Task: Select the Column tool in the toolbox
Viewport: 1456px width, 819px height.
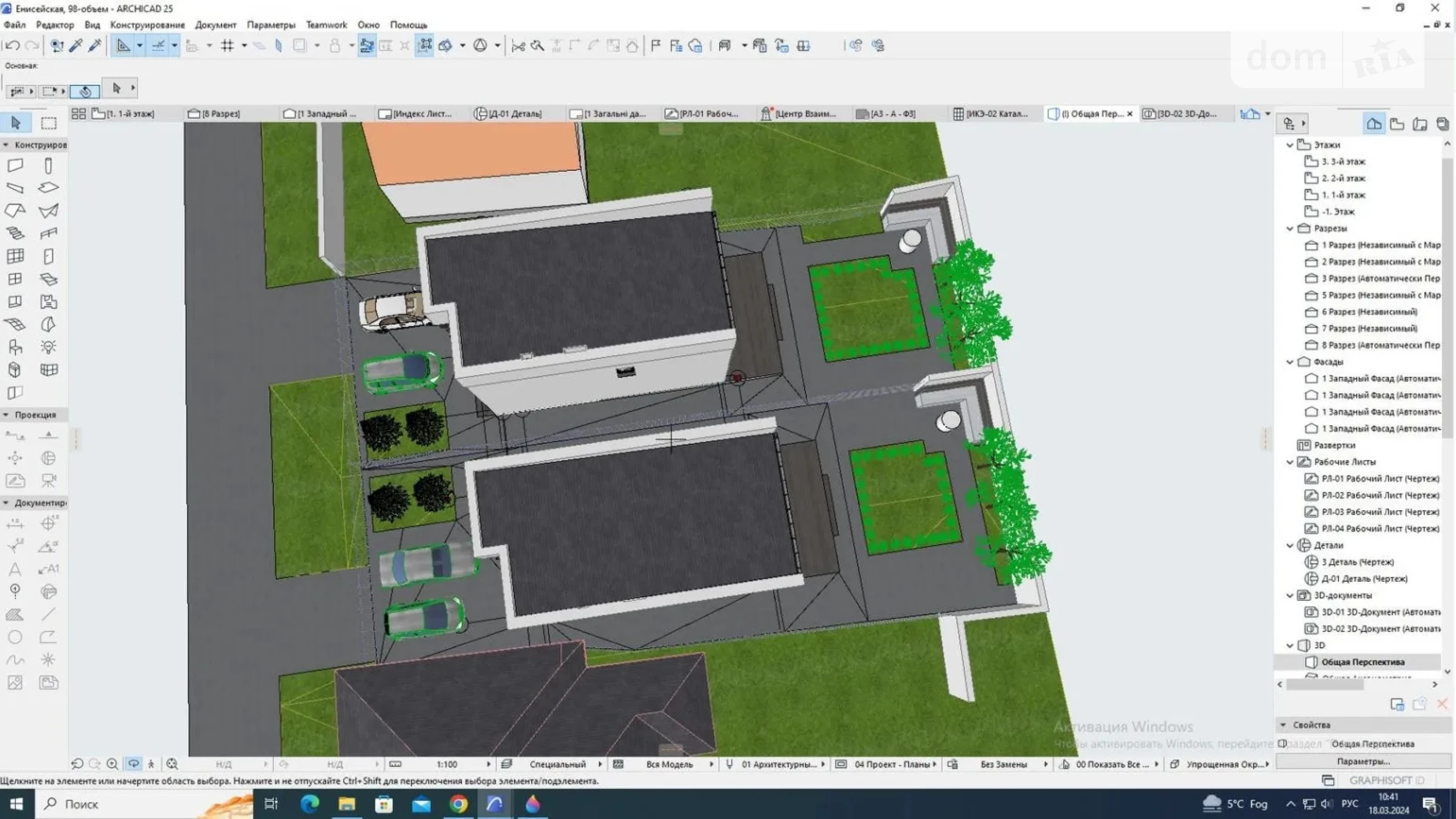Action: click(48, 165)
